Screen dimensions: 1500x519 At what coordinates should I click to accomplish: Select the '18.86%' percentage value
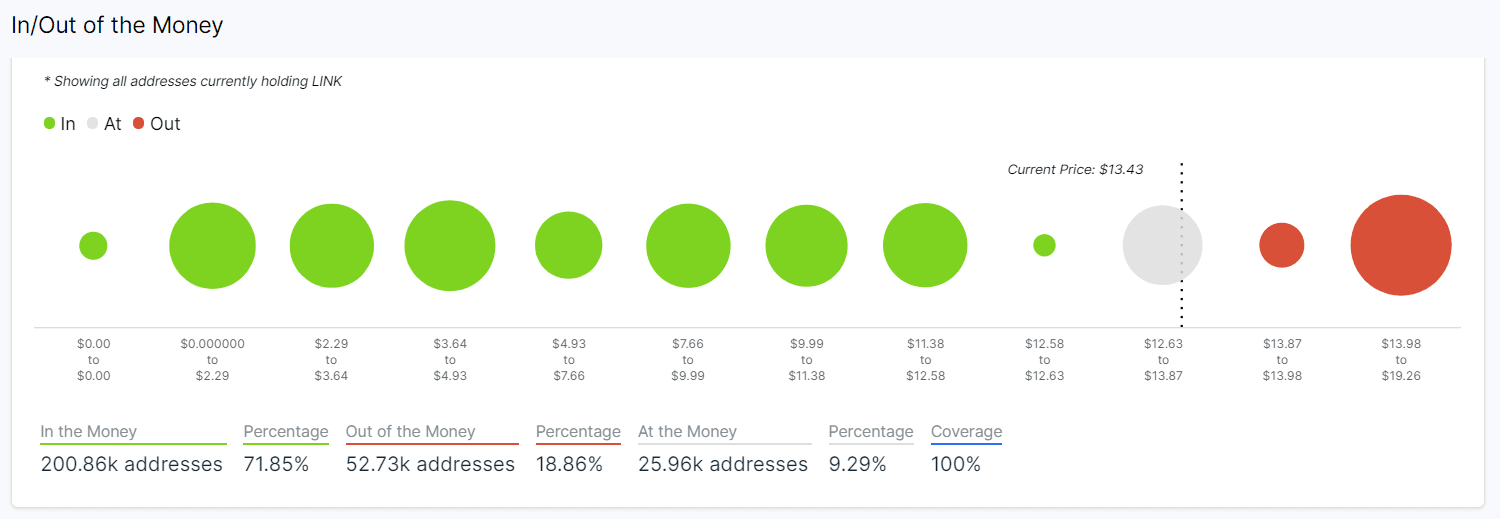[x=570, y=464]
